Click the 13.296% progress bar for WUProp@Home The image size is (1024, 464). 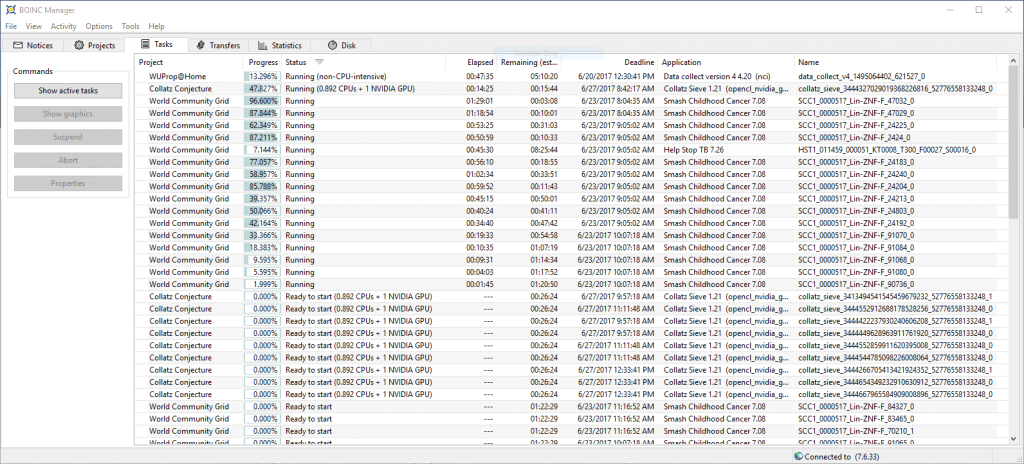pyautogui.click(x=262, y=76)
